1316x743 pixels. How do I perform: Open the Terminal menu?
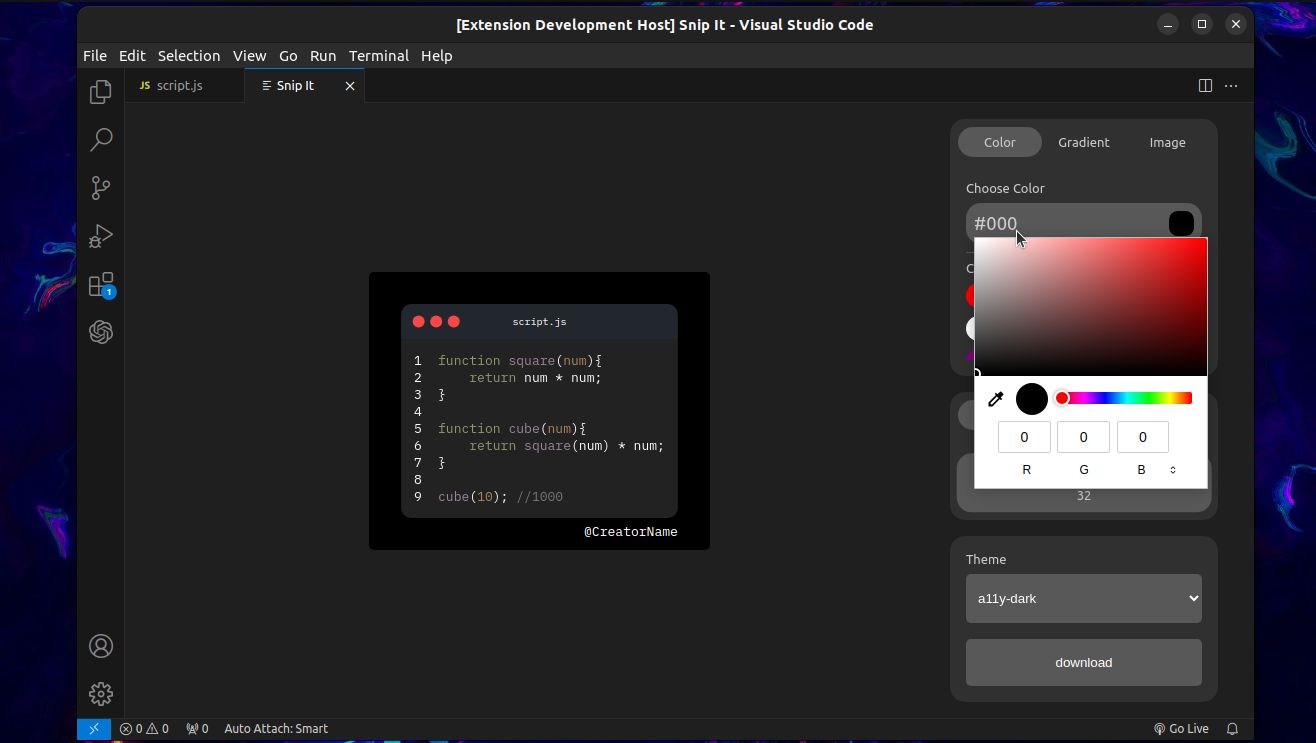379,56
